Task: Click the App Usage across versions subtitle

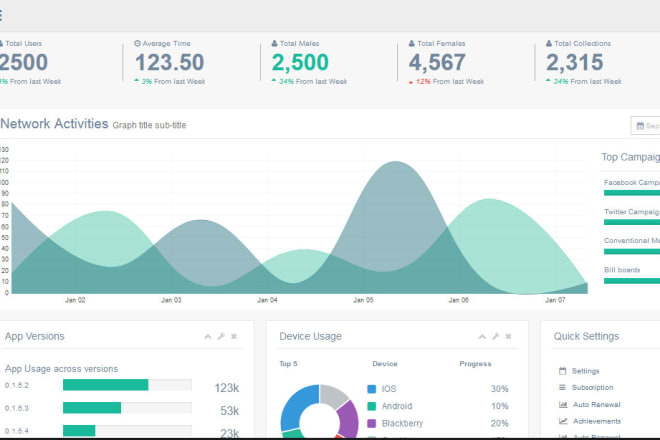Action: point(61,369)
